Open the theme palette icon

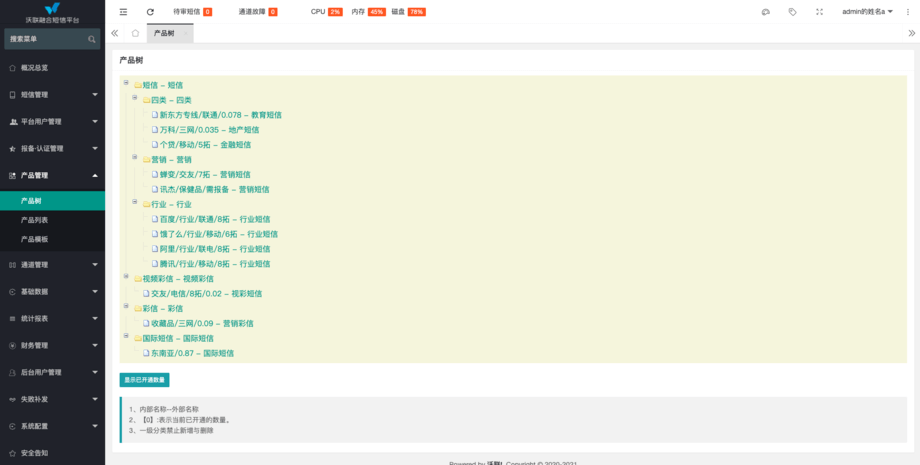click(x=765, y=12)
